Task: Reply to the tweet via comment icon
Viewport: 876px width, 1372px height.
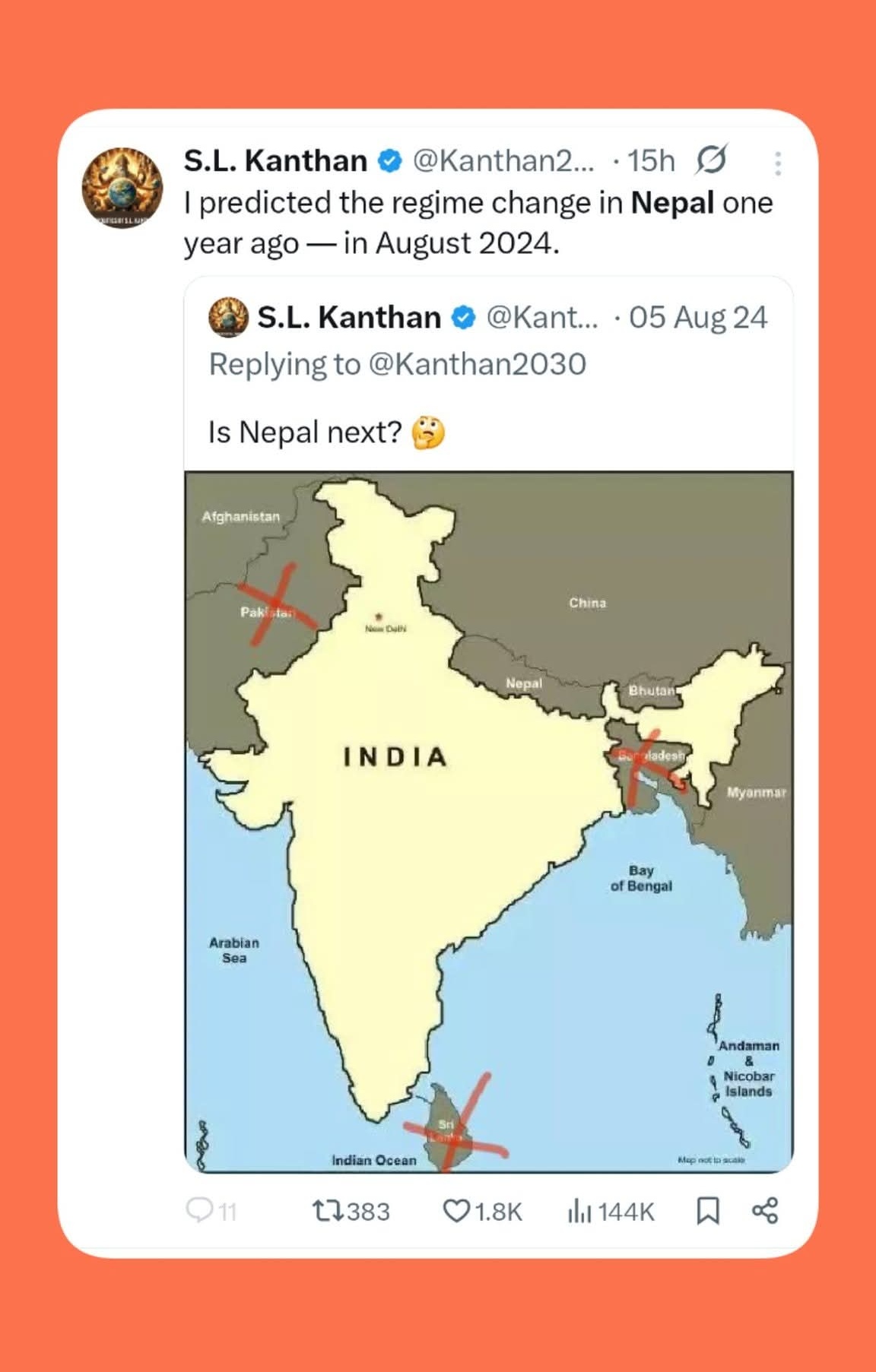Action: pos(200,1209)
